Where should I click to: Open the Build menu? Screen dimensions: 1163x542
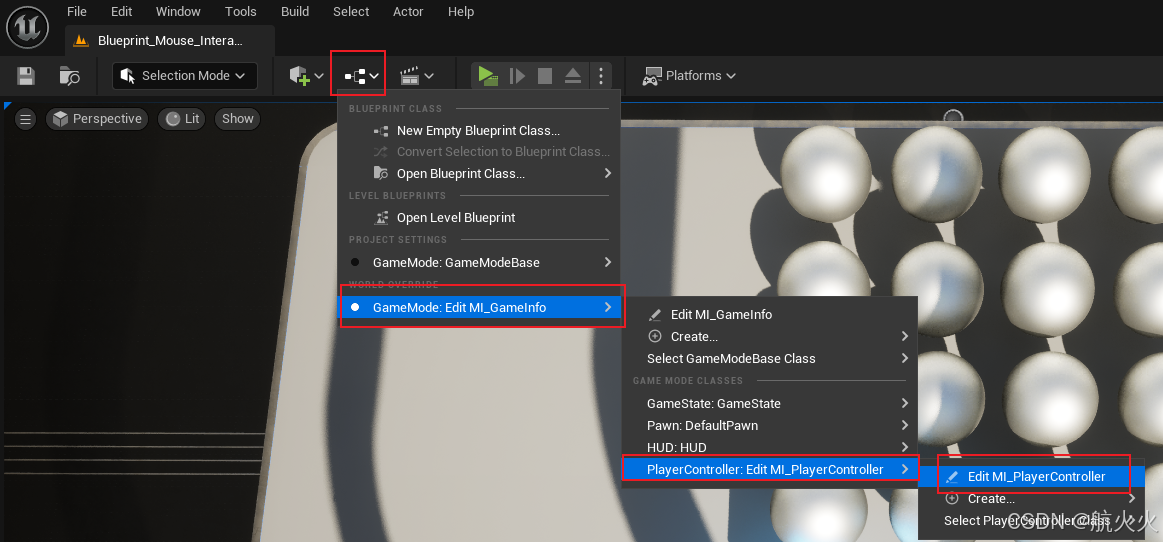coord(295,12)
